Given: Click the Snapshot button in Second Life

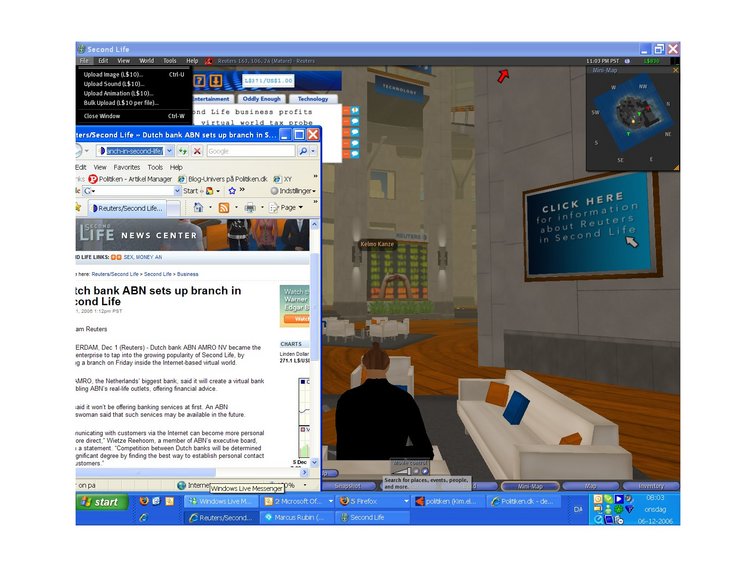Looking at the screenshot, I should click(x=348, y=486).
